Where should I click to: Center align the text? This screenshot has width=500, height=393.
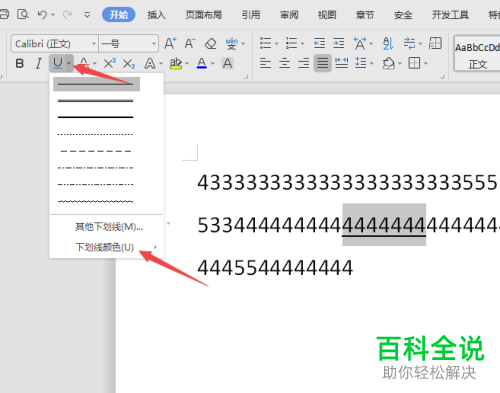click(x=284, y=63)
